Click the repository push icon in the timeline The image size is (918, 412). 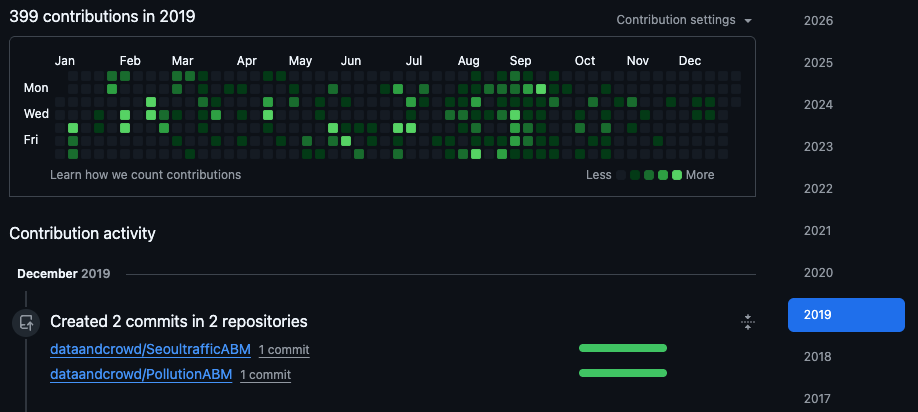click(x=26, y=322)
